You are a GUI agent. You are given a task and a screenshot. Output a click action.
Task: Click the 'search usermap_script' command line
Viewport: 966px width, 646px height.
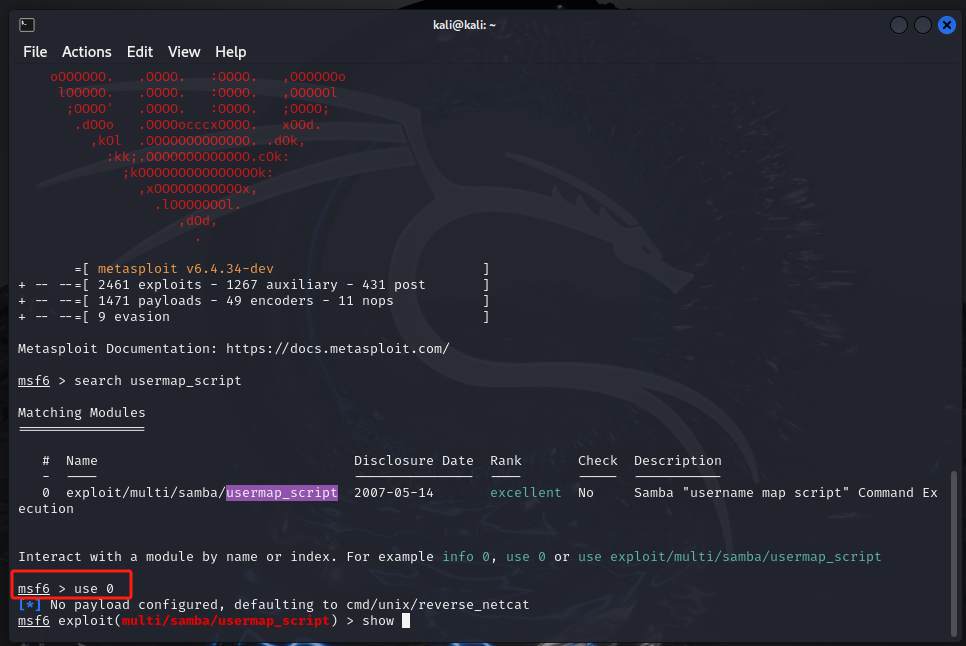click(158, 381)
